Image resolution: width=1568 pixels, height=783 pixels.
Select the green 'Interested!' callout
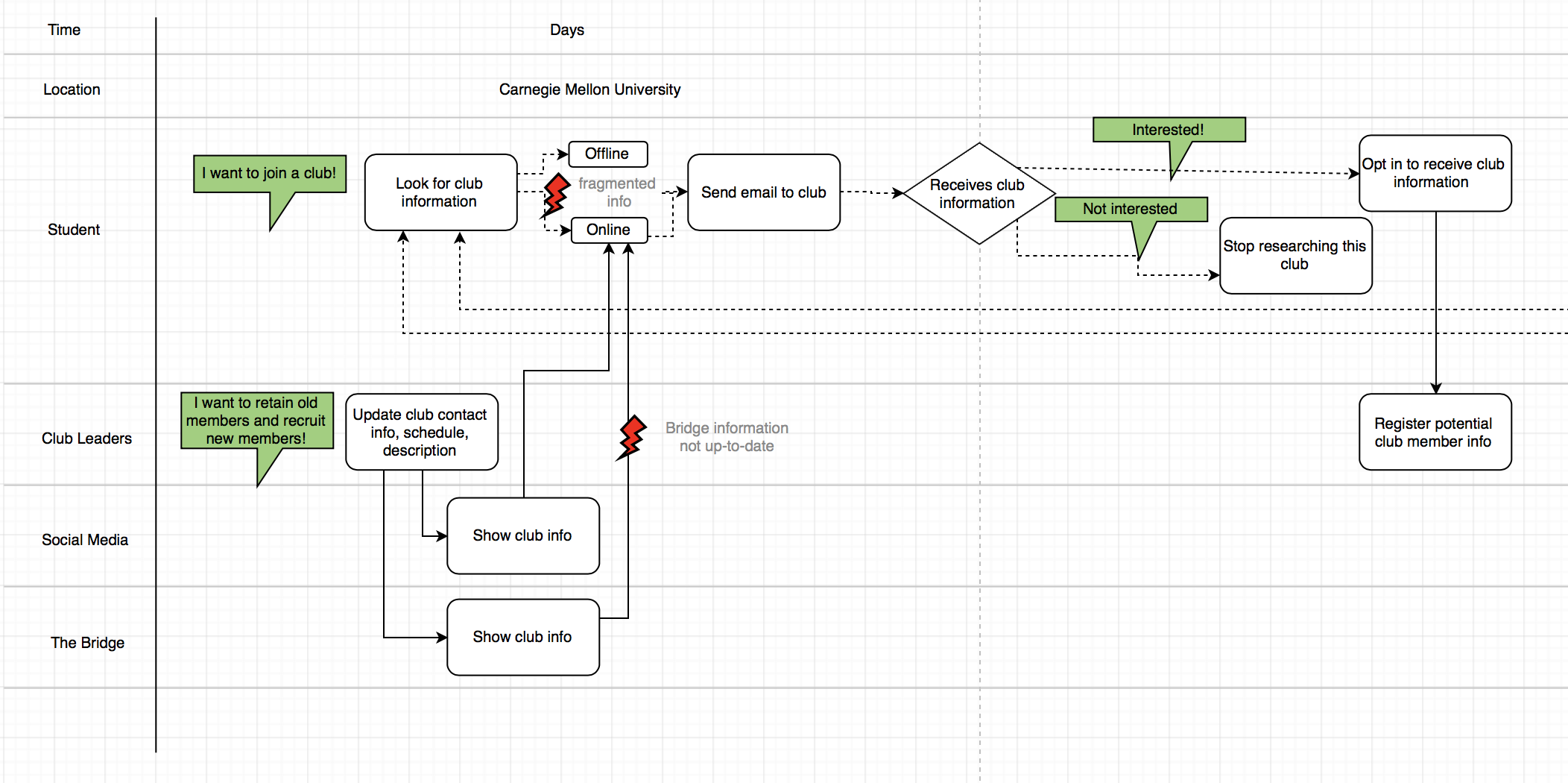(x=1169, y=130)
